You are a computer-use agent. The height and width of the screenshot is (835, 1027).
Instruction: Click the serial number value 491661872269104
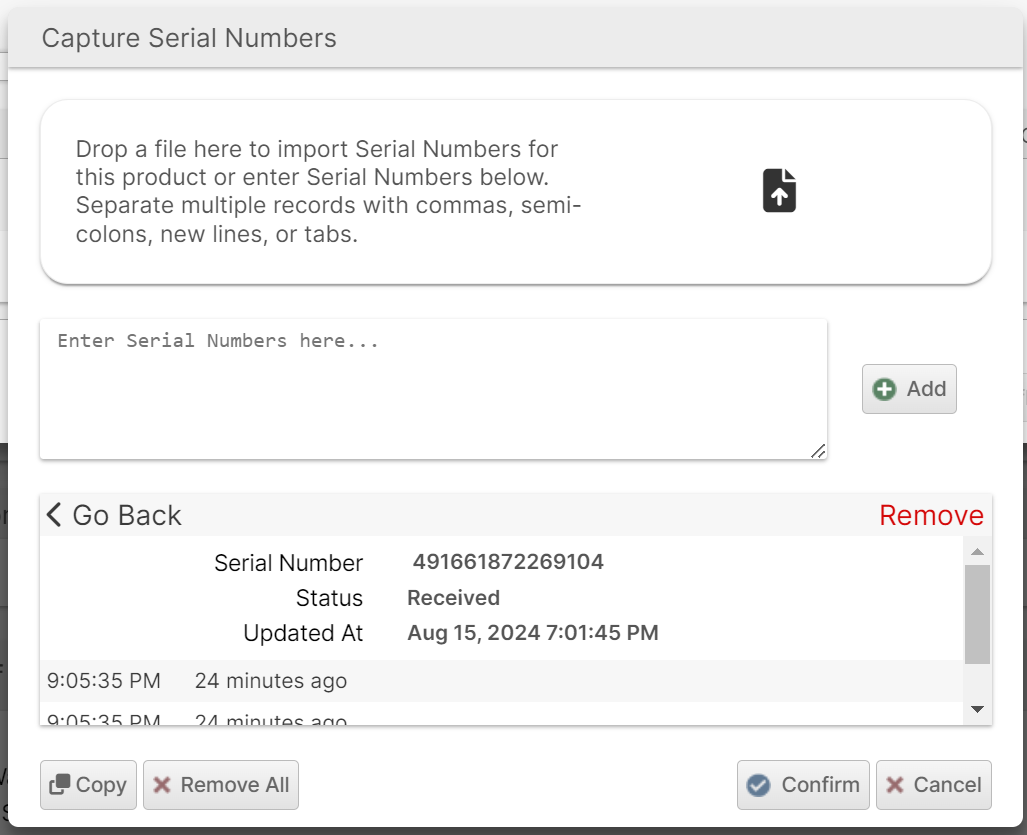(508, 562)
